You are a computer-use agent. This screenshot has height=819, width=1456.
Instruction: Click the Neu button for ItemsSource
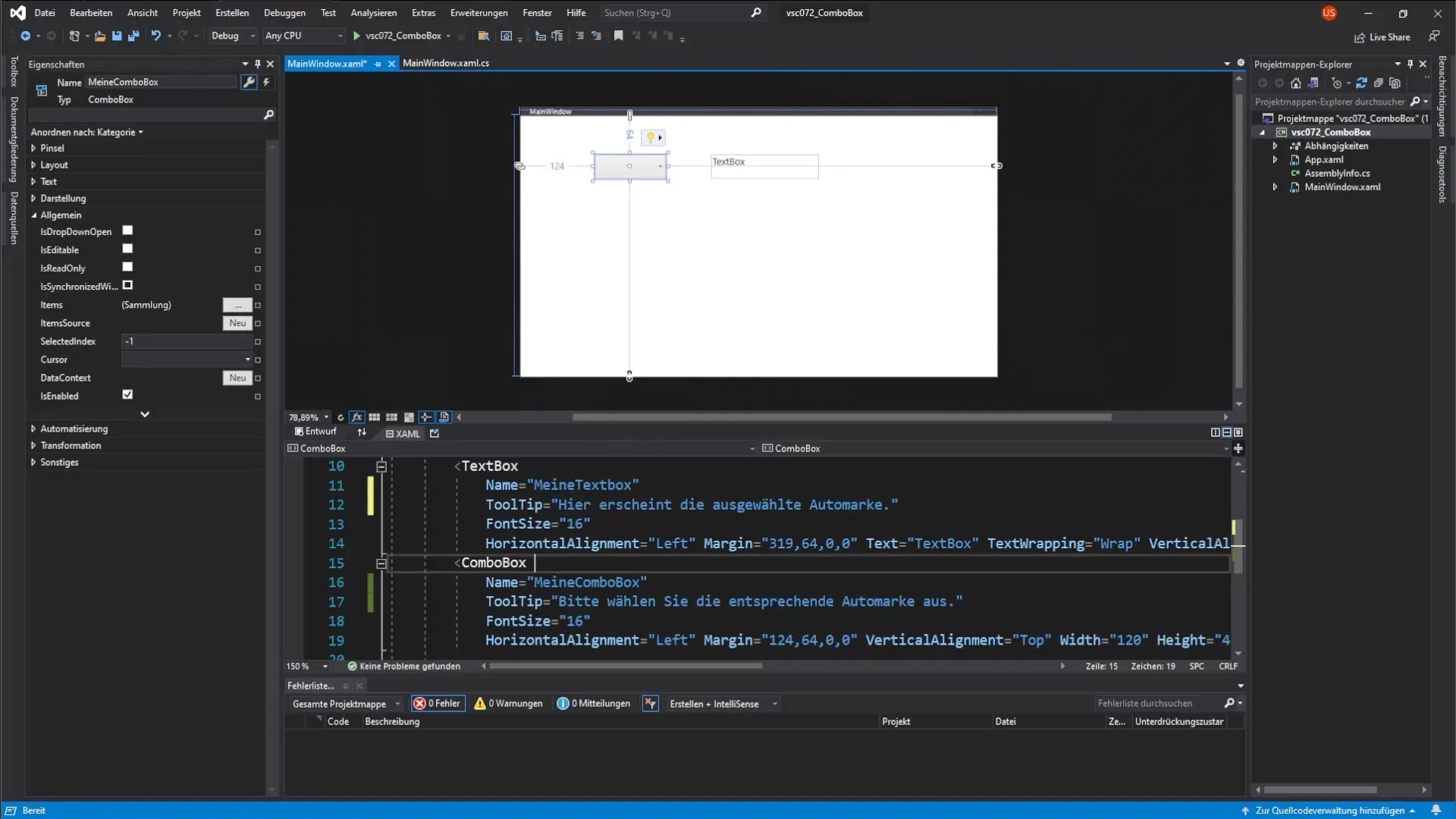237,323
